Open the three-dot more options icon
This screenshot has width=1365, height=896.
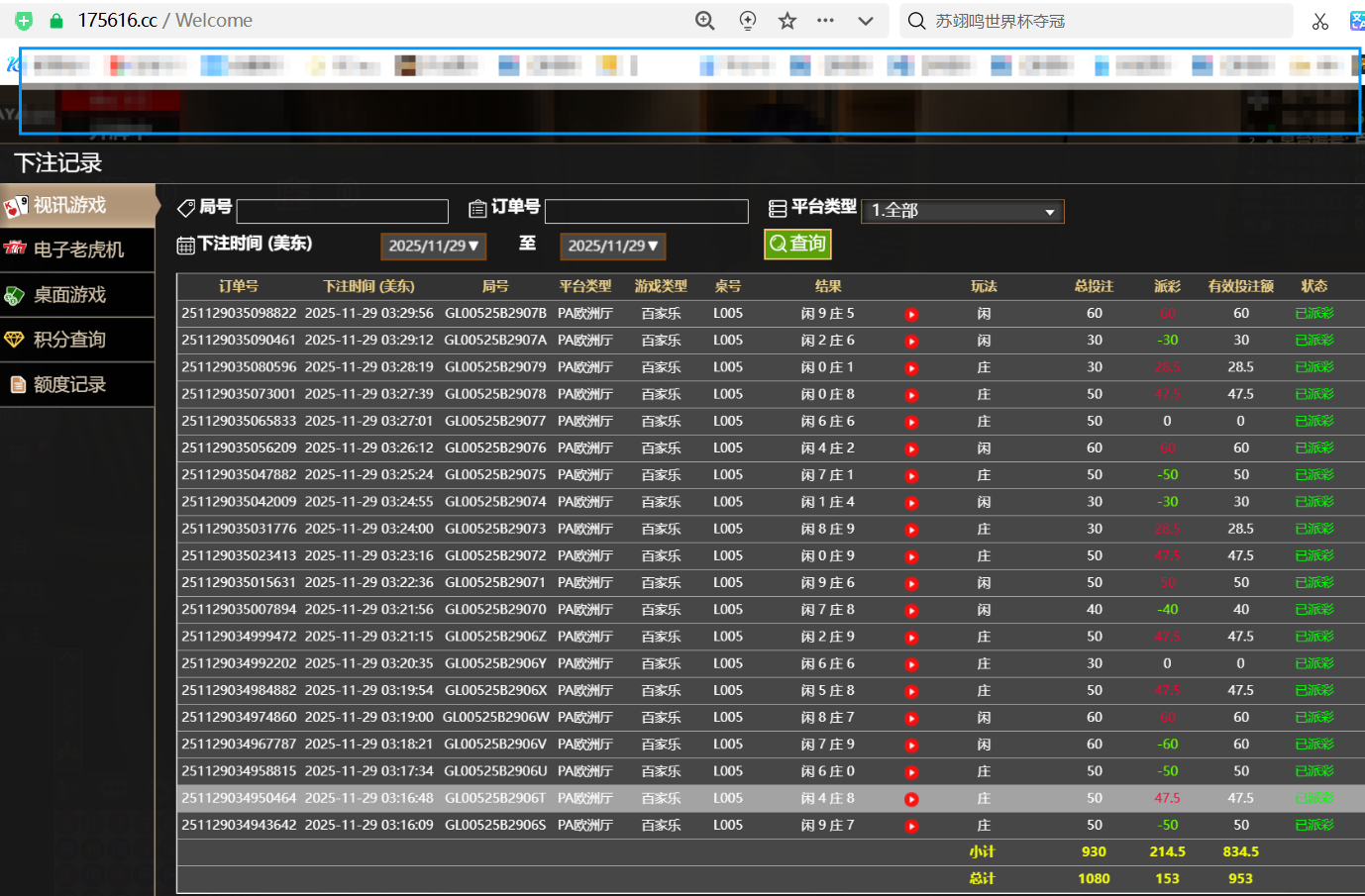pyautogui.click(x=825, y=21)
